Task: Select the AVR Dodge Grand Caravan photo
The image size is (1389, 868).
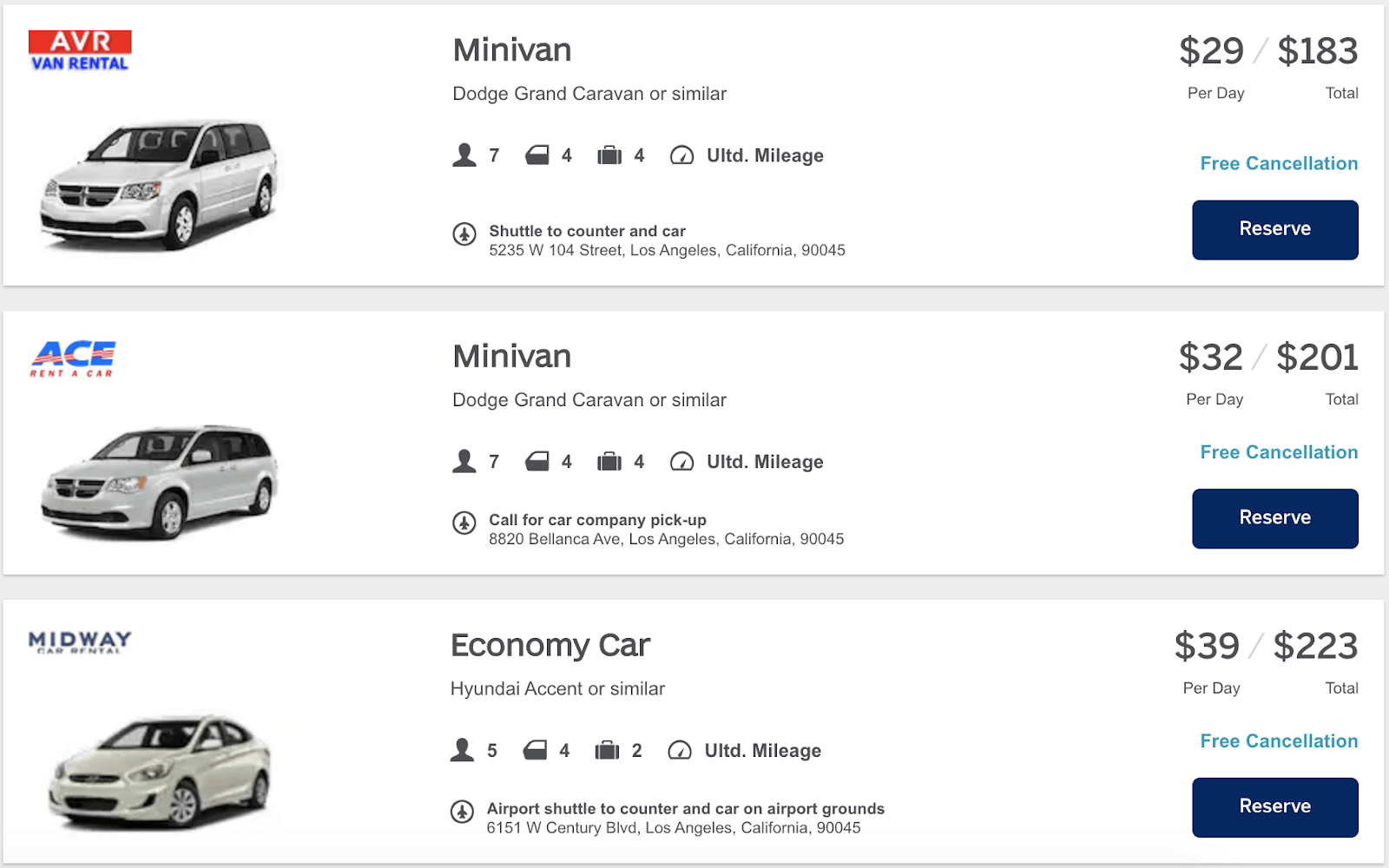Action: click(160, 184)
